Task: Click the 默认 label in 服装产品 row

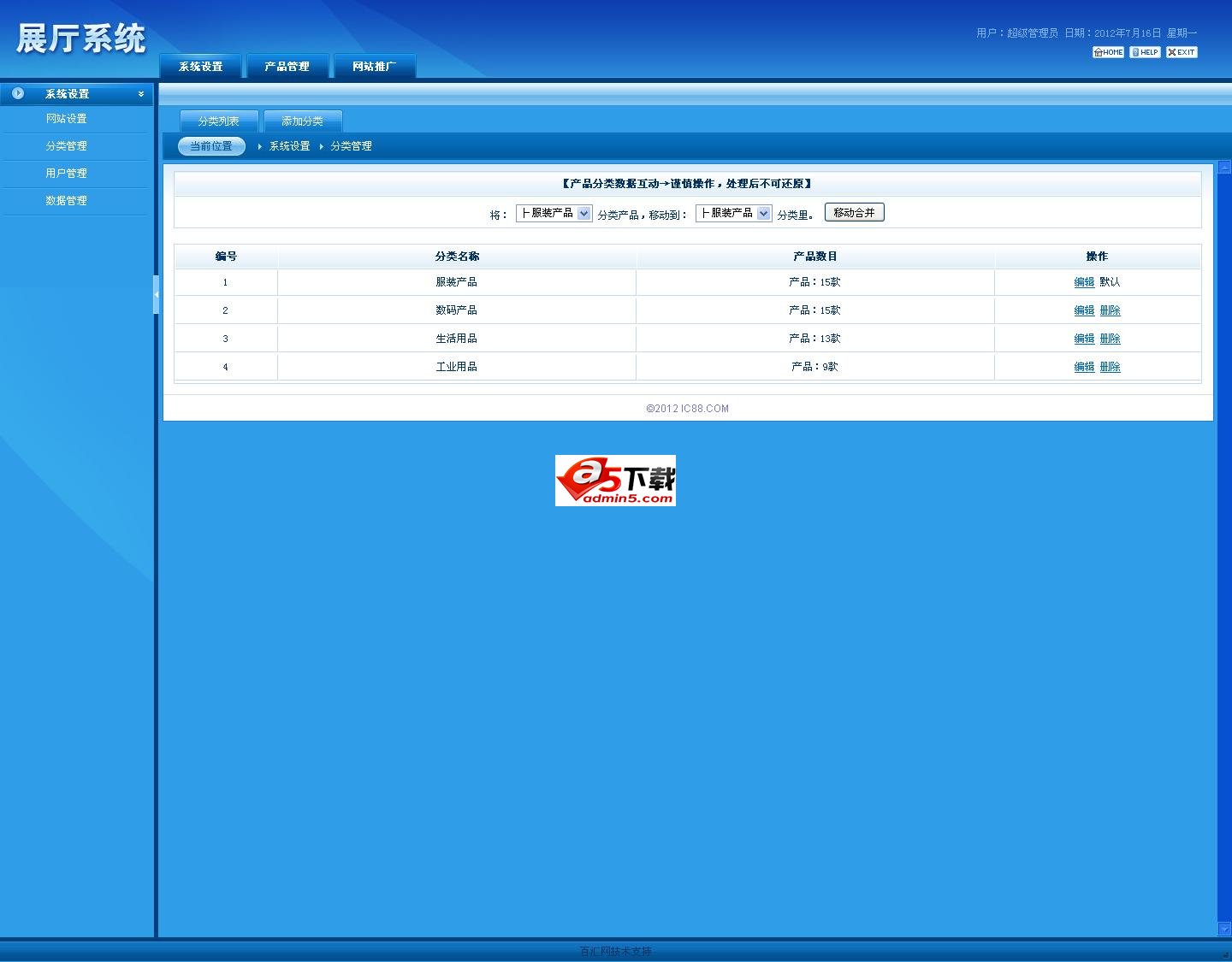Action: tap(1110, 282)
